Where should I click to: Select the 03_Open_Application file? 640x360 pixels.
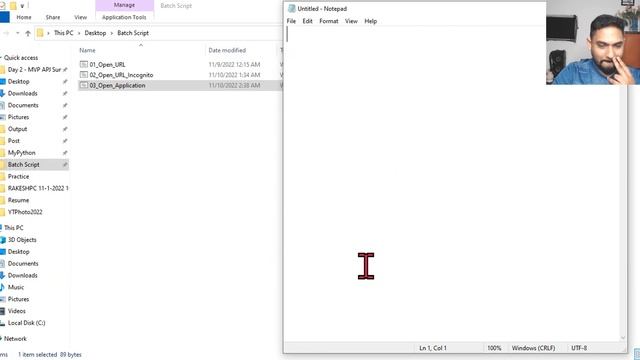pyautogui.click(x=117, y=85)
